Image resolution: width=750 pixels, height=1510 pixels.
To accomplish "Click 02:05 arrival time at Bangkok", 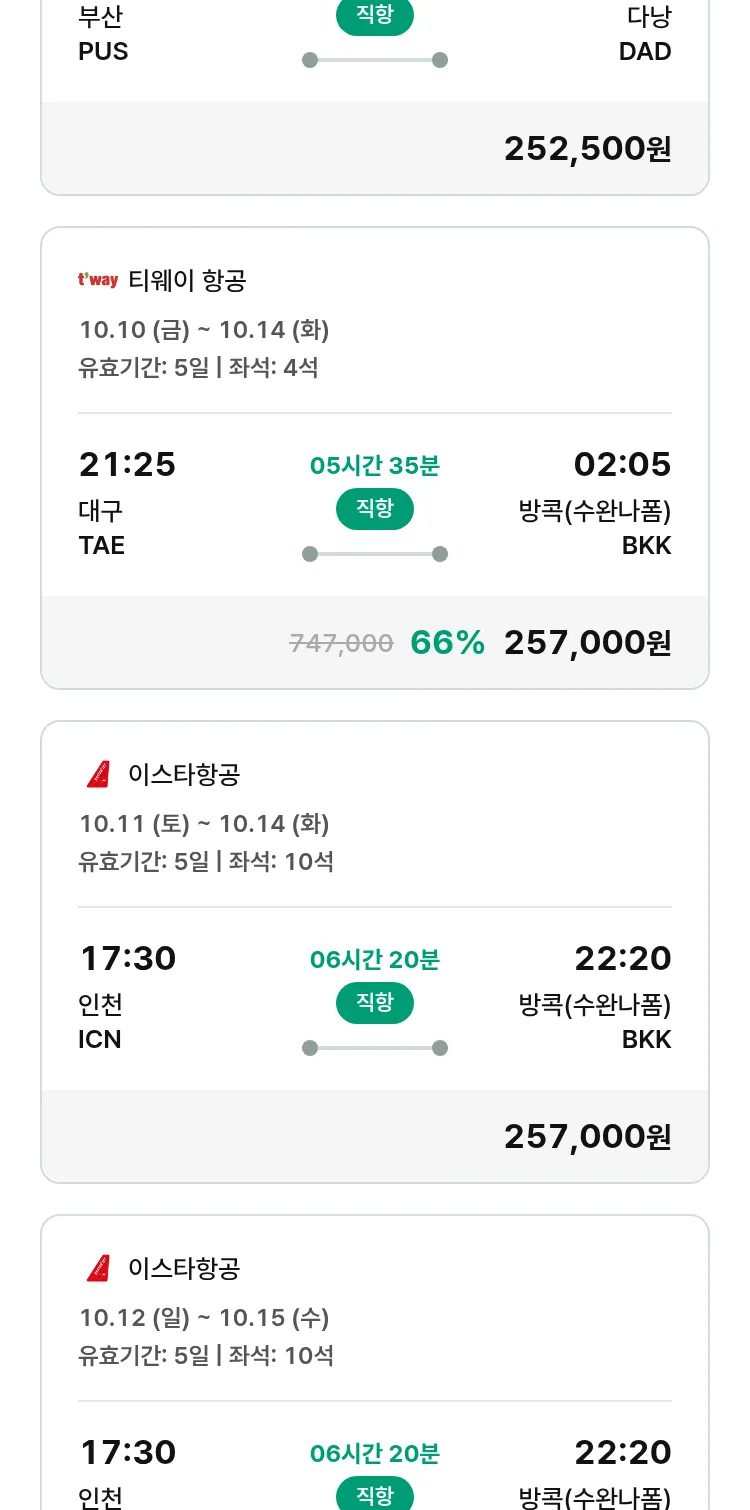I will pos(622,465).
